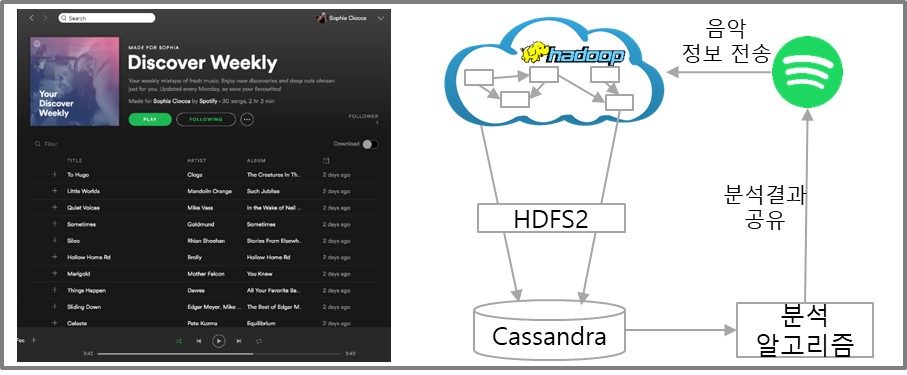Go forward with the right arrow
The width and height of the screenshot is (907, 375).
click(x=45, y=19)
